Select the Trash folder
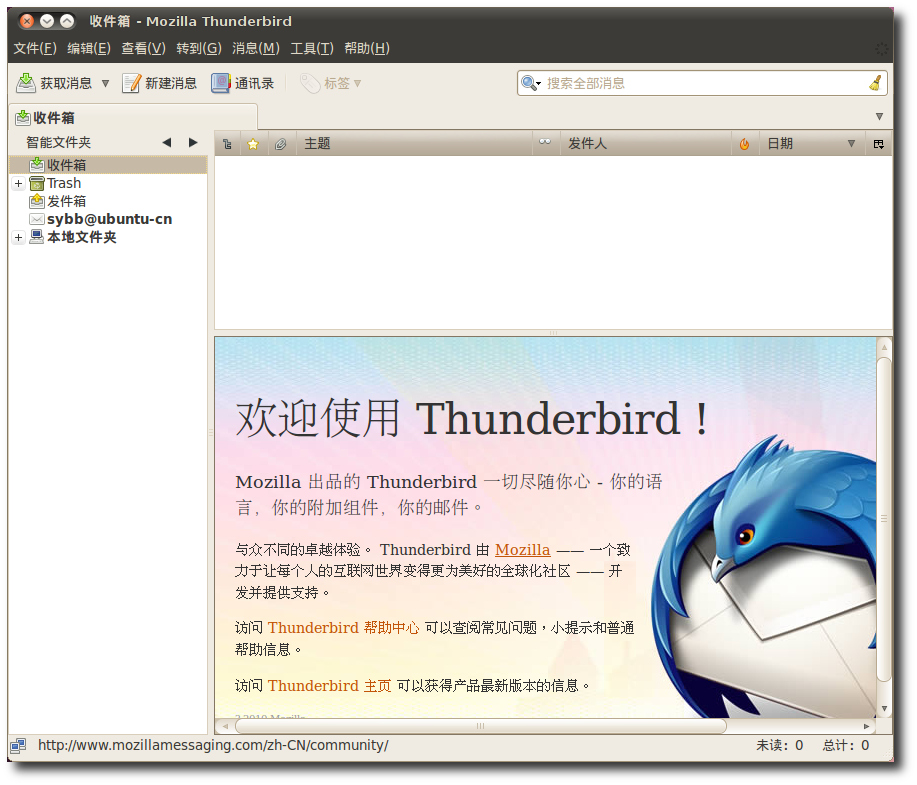 pos(64,183)
